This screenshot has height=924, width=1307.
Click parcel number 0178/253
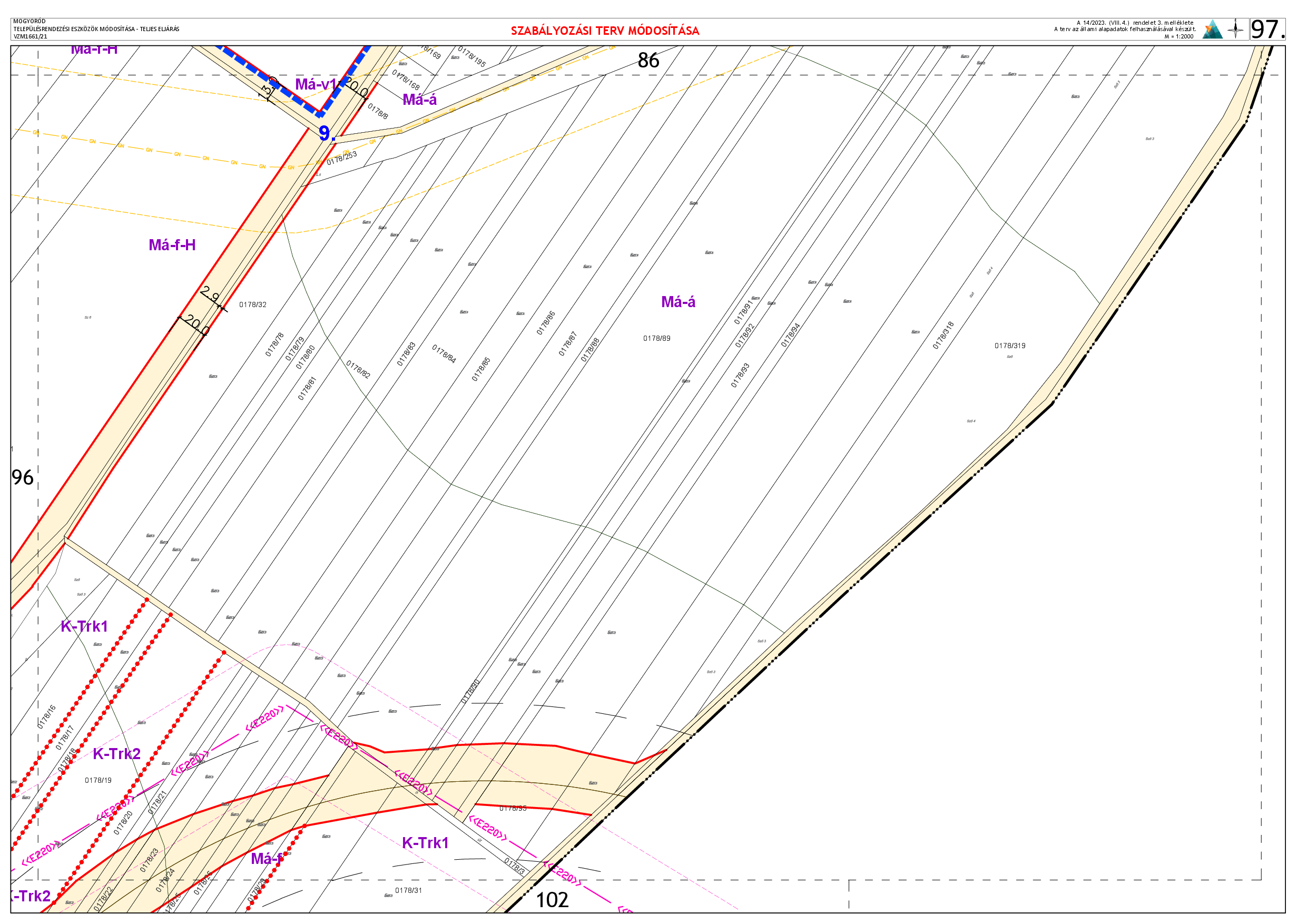click(x=341, y=158)
